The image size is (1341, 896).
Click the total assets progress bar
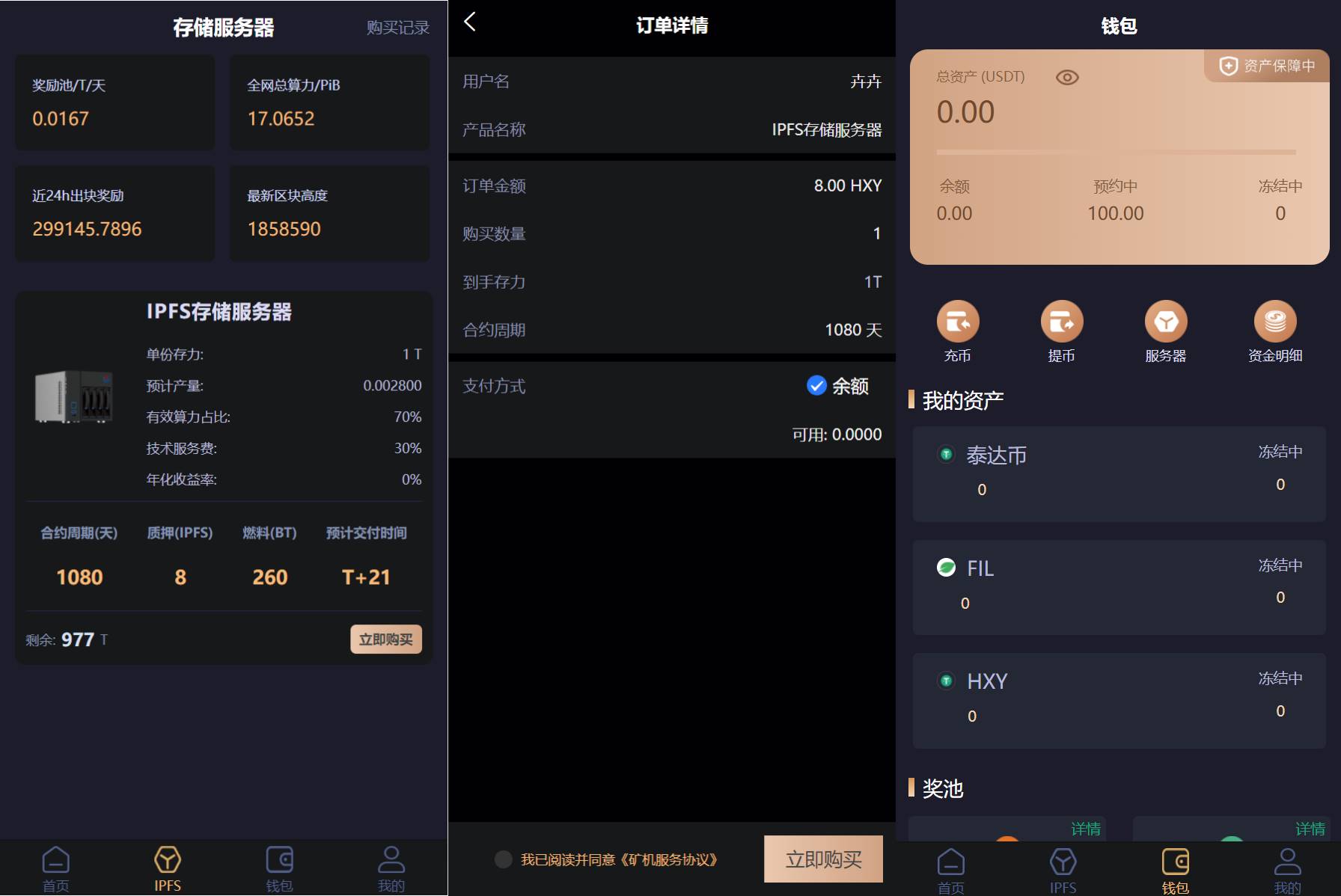1116,152
